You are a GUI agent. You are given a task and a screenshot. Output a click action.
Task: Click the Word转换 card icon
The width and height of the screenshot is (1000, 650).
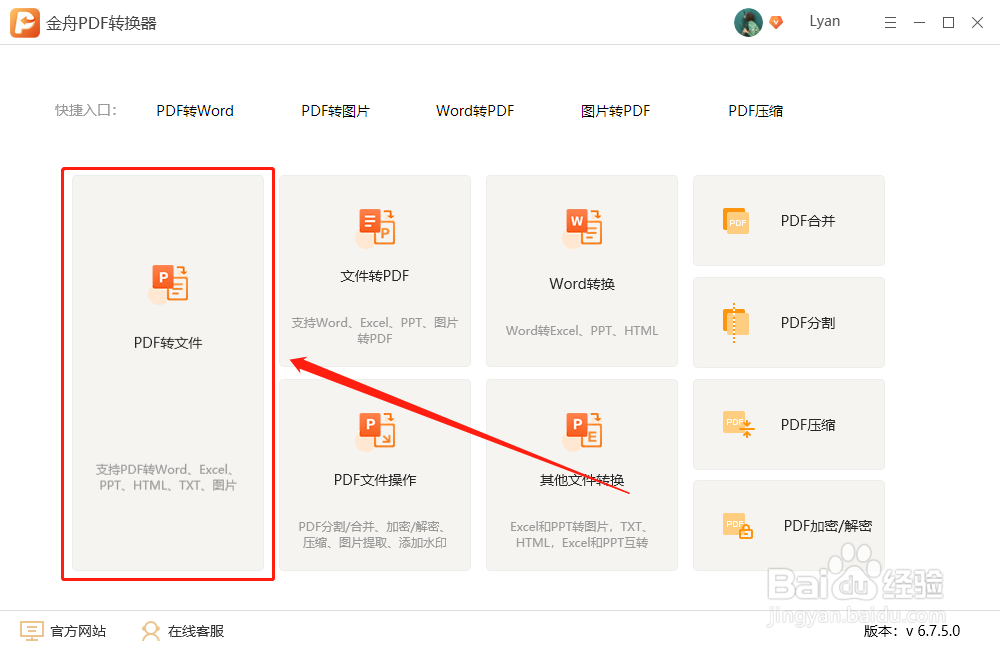tap(582, 228)
